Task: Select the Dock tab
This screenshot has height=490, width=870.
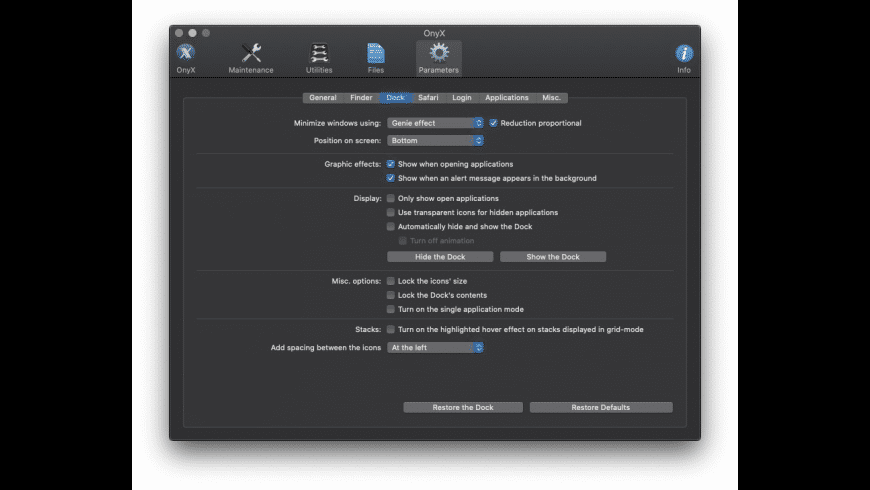Action: coord(396,98)
